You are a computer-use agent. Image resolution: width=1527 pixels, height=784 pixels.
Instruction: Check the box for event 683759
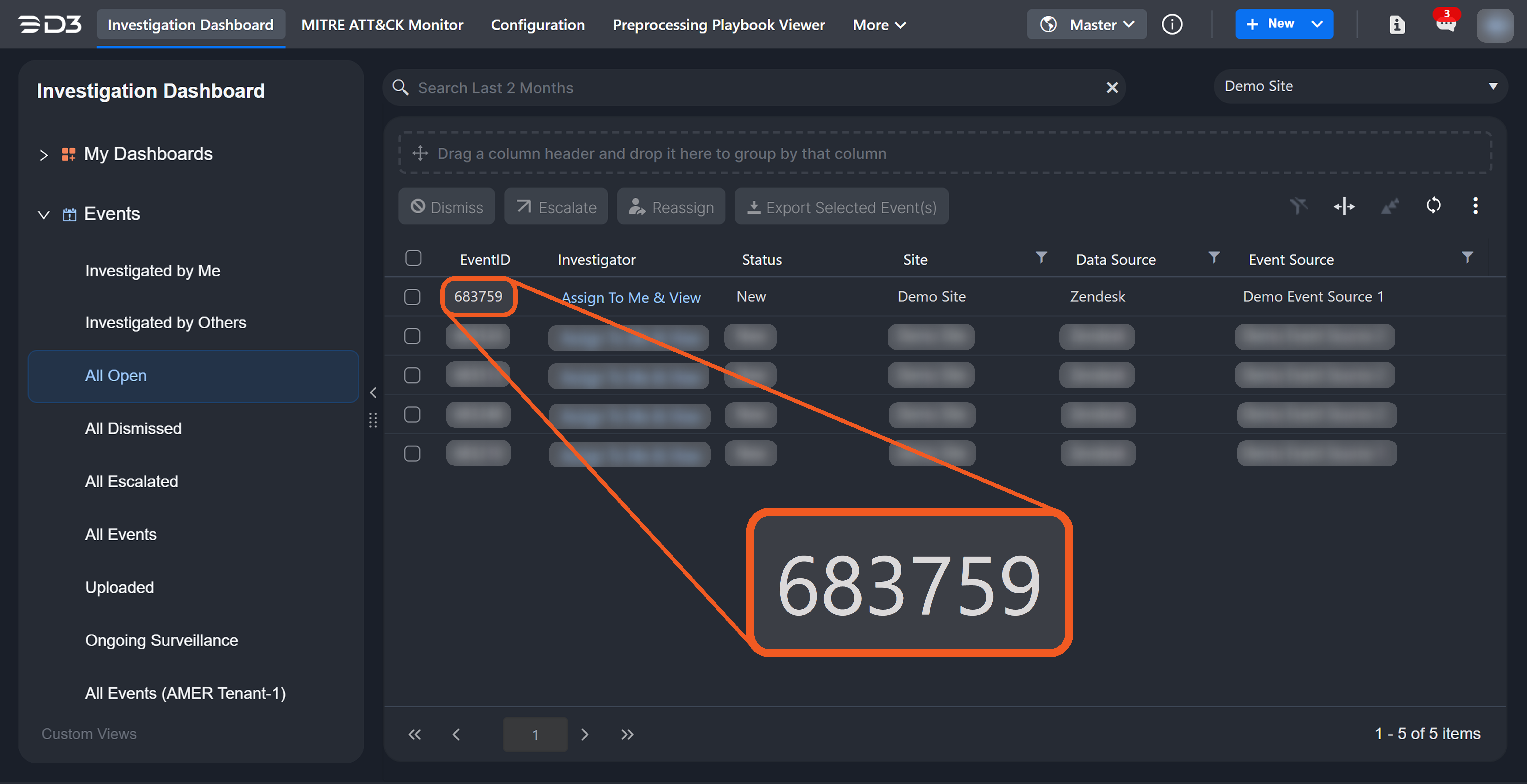pos(412,297)
